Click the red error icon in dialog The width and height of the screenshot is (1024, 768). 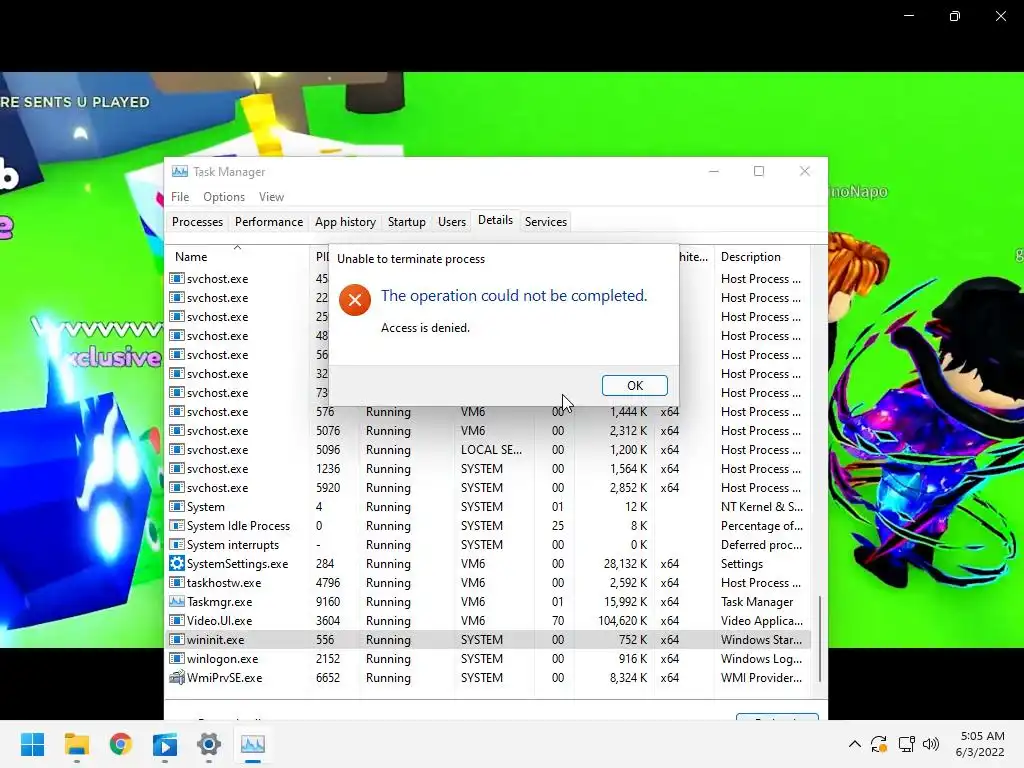[355, 300]
